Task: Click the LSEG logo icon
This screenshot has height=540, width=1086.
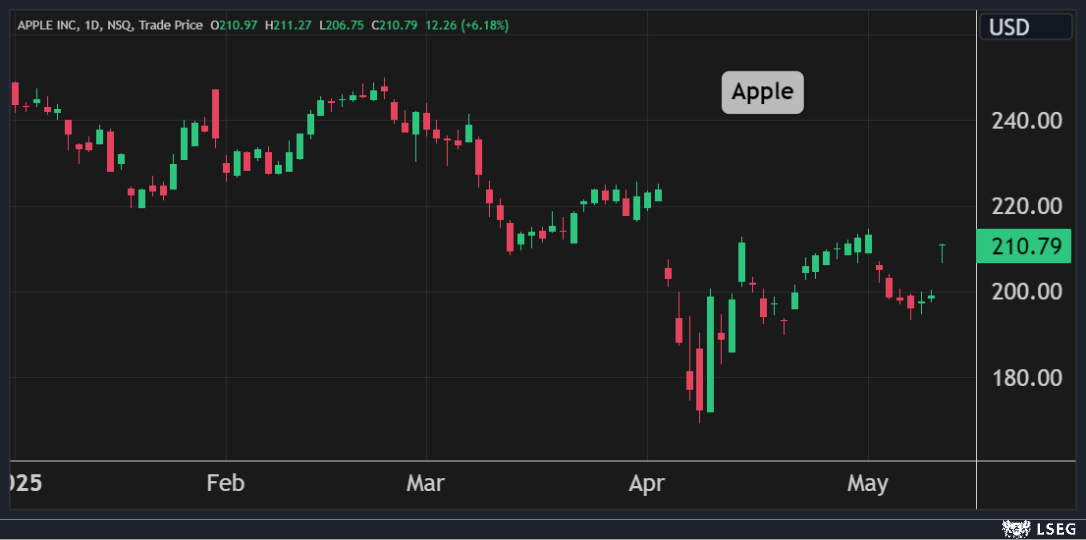Action: pos(1016,527)
